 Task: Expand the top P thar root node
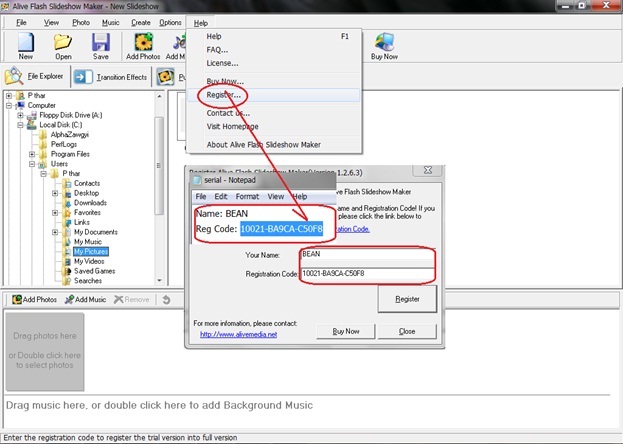click(9, 96)
